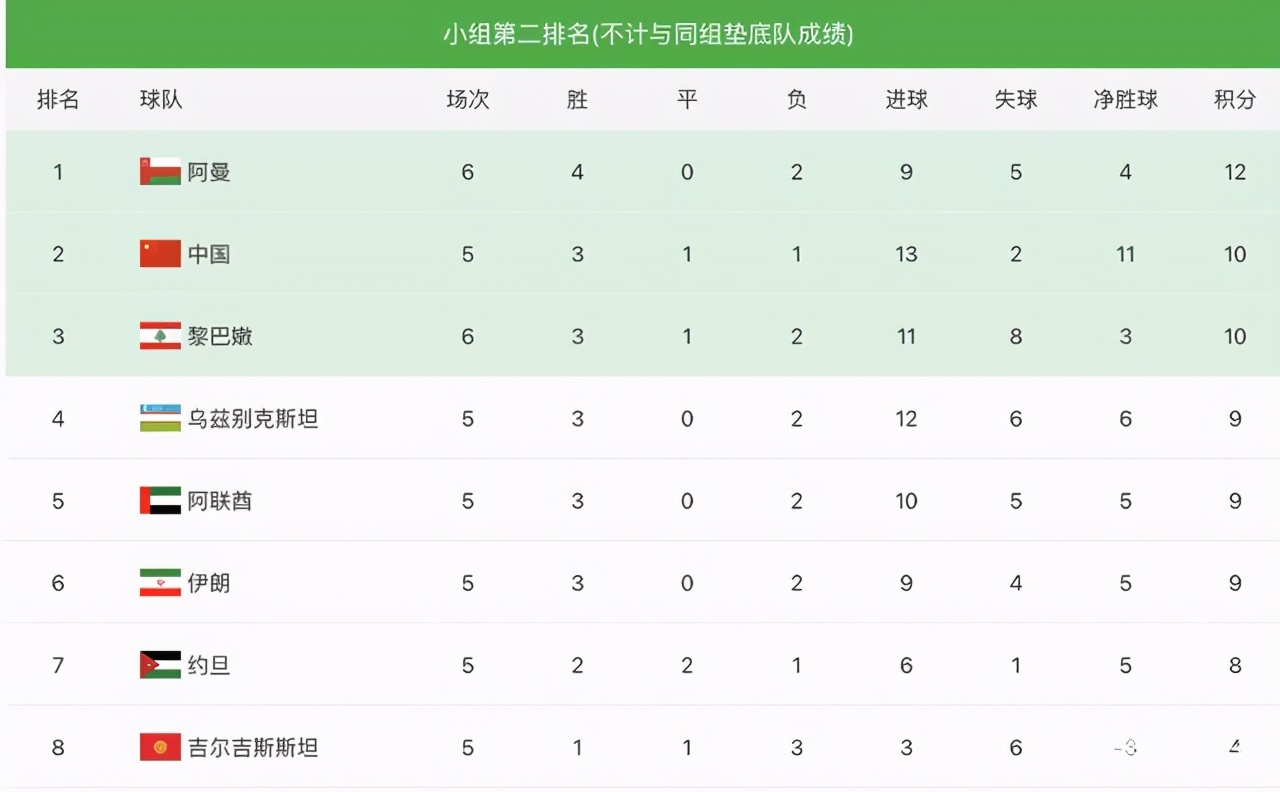This screenshot has width=1280, height=792.
Task: Click the Uzbekistan flag icon
Action: tap(160, 418)
